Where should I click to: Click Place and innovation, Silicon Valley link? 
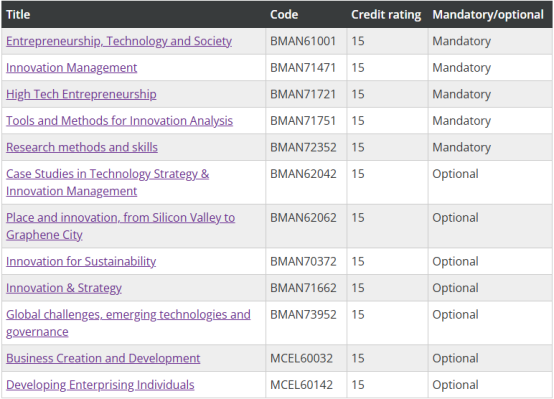120,226
